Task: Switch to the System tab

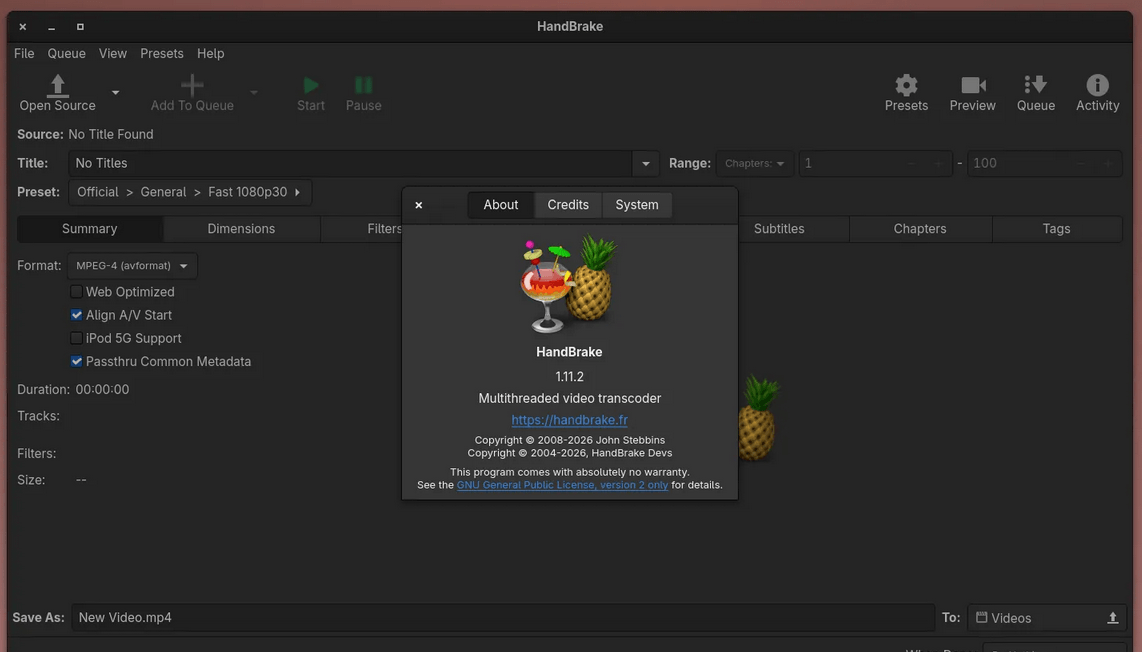Action: coord(637,205)
